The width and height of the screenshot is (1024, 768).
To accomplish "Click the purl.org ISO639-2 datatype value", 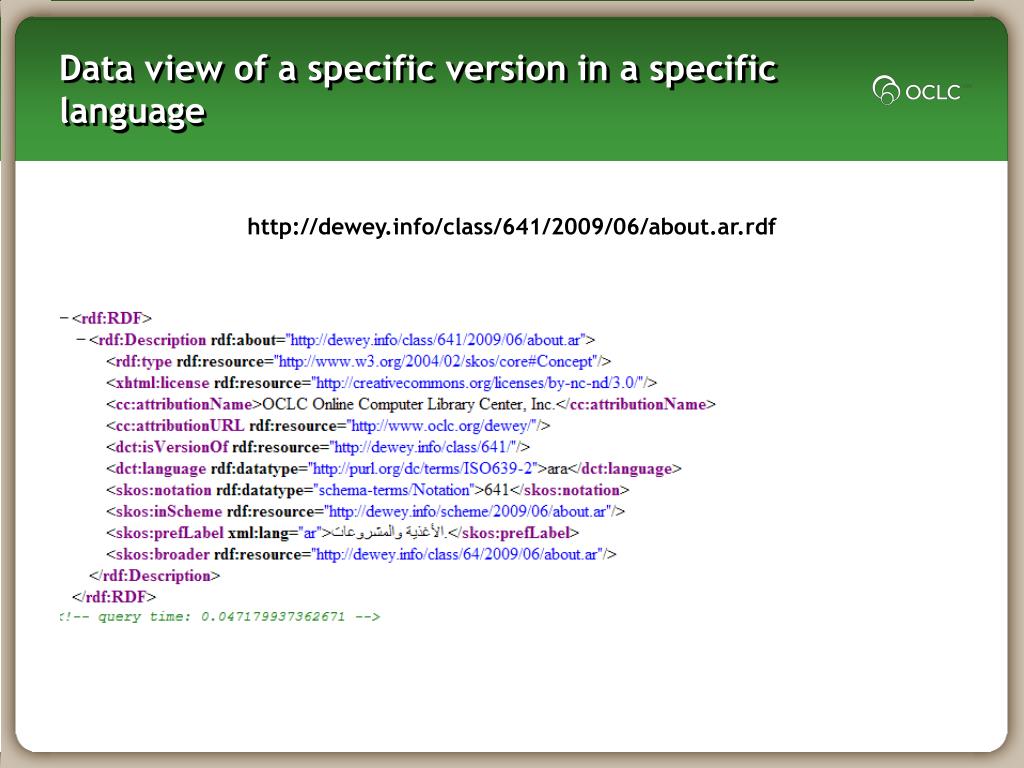I will click(423, 469).
